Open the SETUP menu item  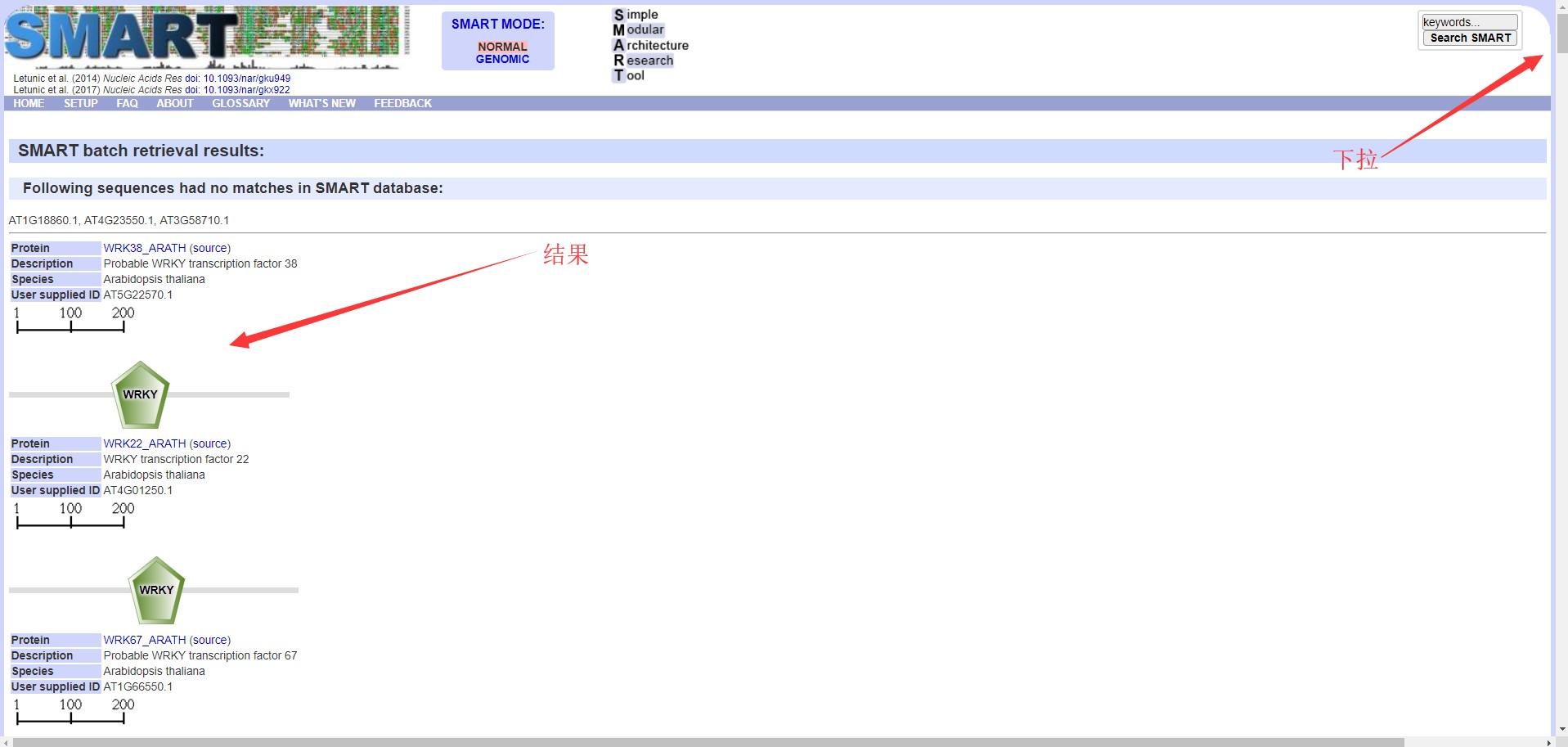[81, 103]
